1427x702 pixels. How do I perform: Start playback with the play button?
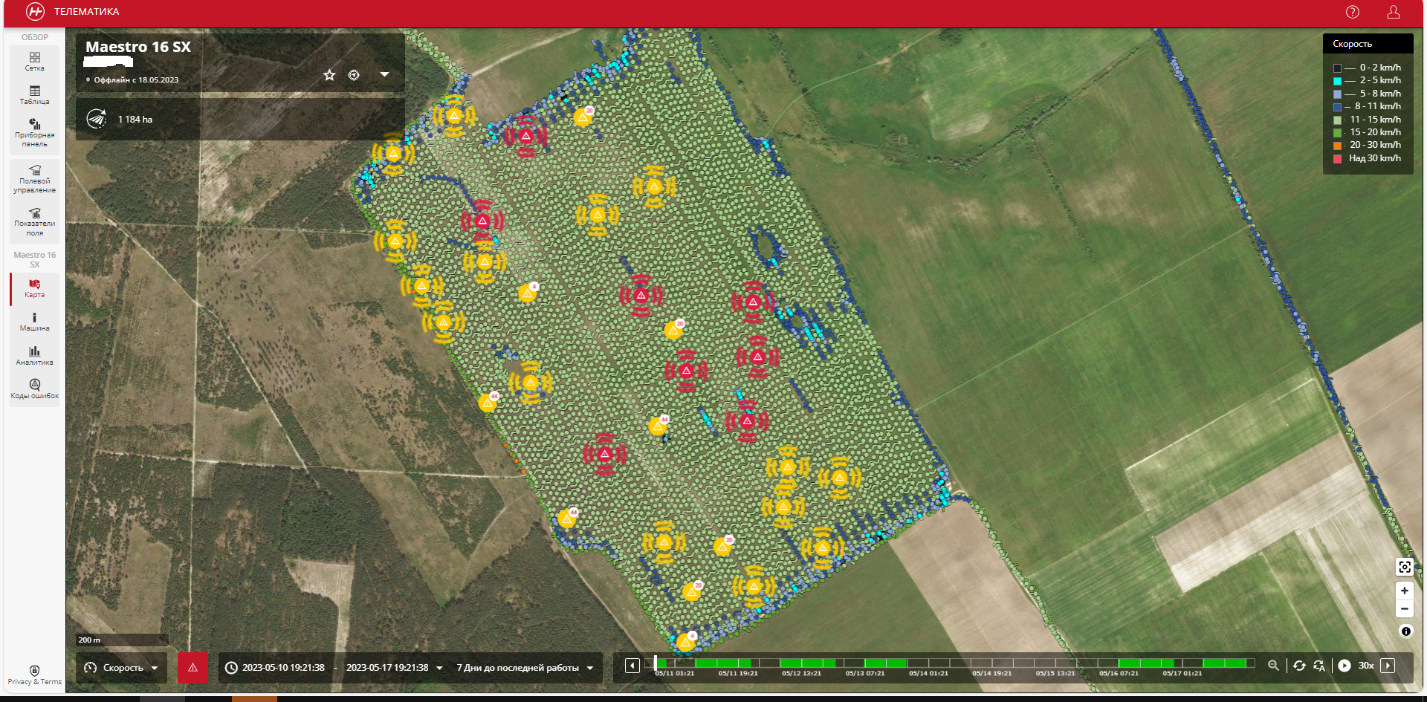[x=1345, y=666]
